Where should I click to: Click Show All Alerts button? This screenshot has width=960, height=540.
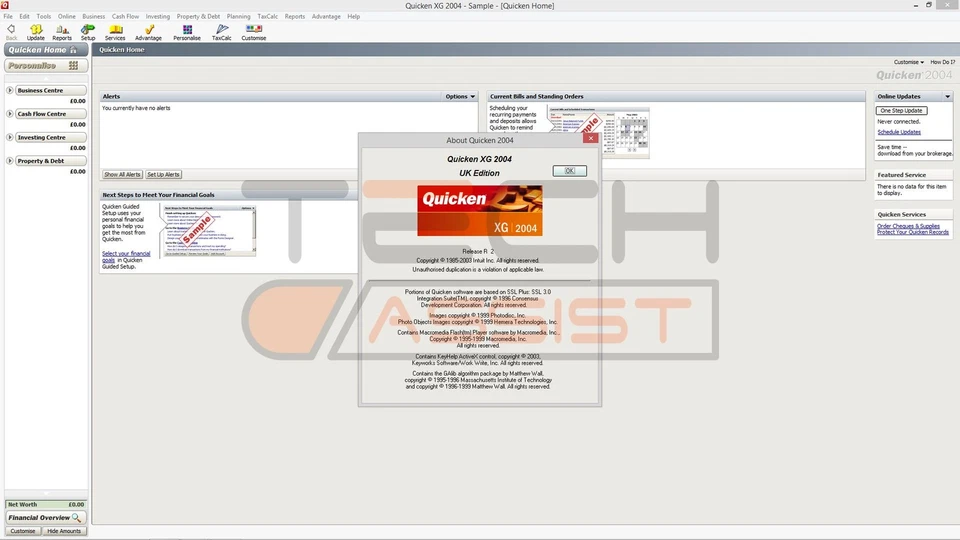coord(122,174)
